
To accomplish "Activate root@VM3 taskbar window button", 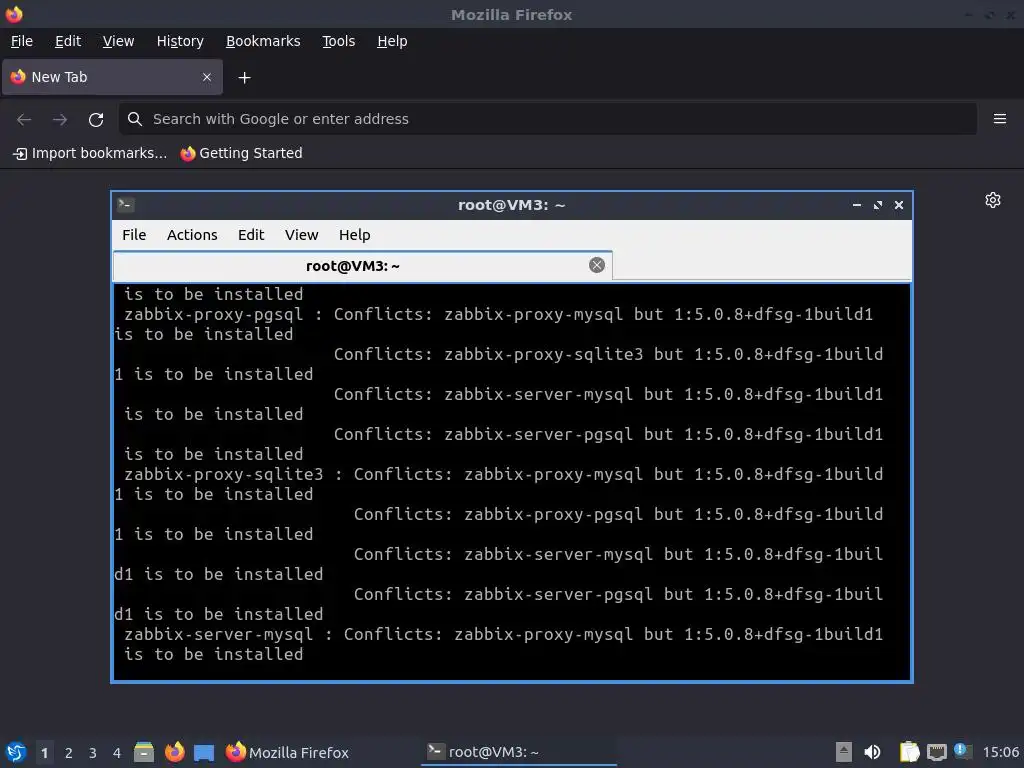I will (x=519, y=752).
